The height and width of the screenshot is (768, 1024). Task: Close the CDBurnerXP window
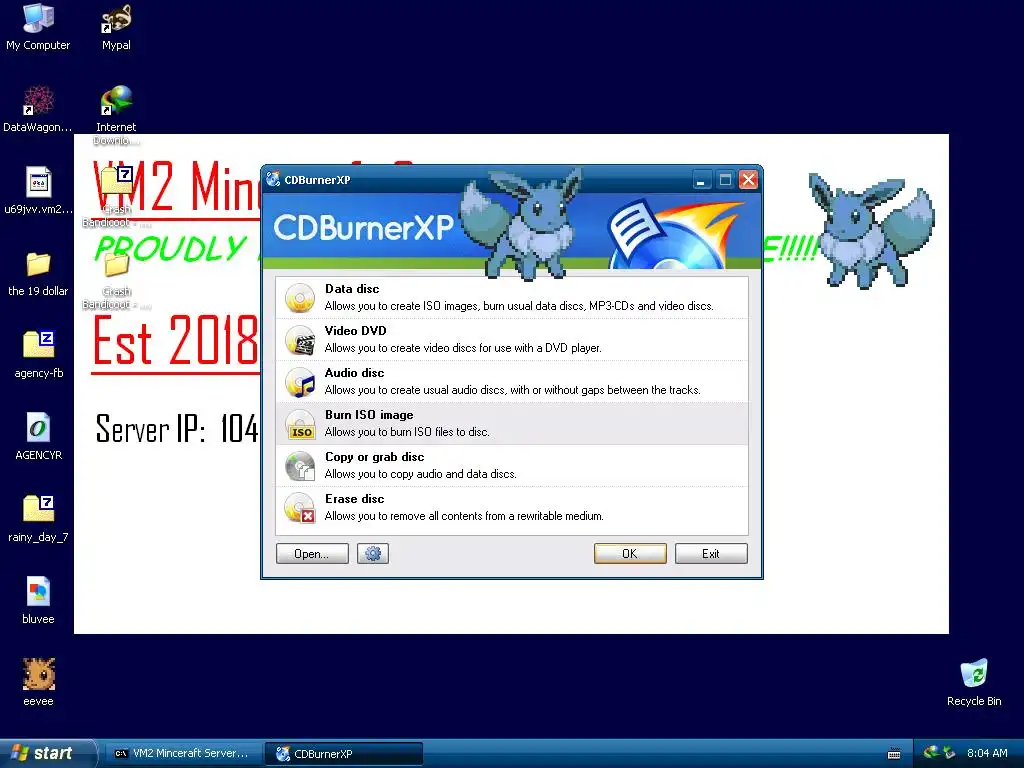pos(748,180)
